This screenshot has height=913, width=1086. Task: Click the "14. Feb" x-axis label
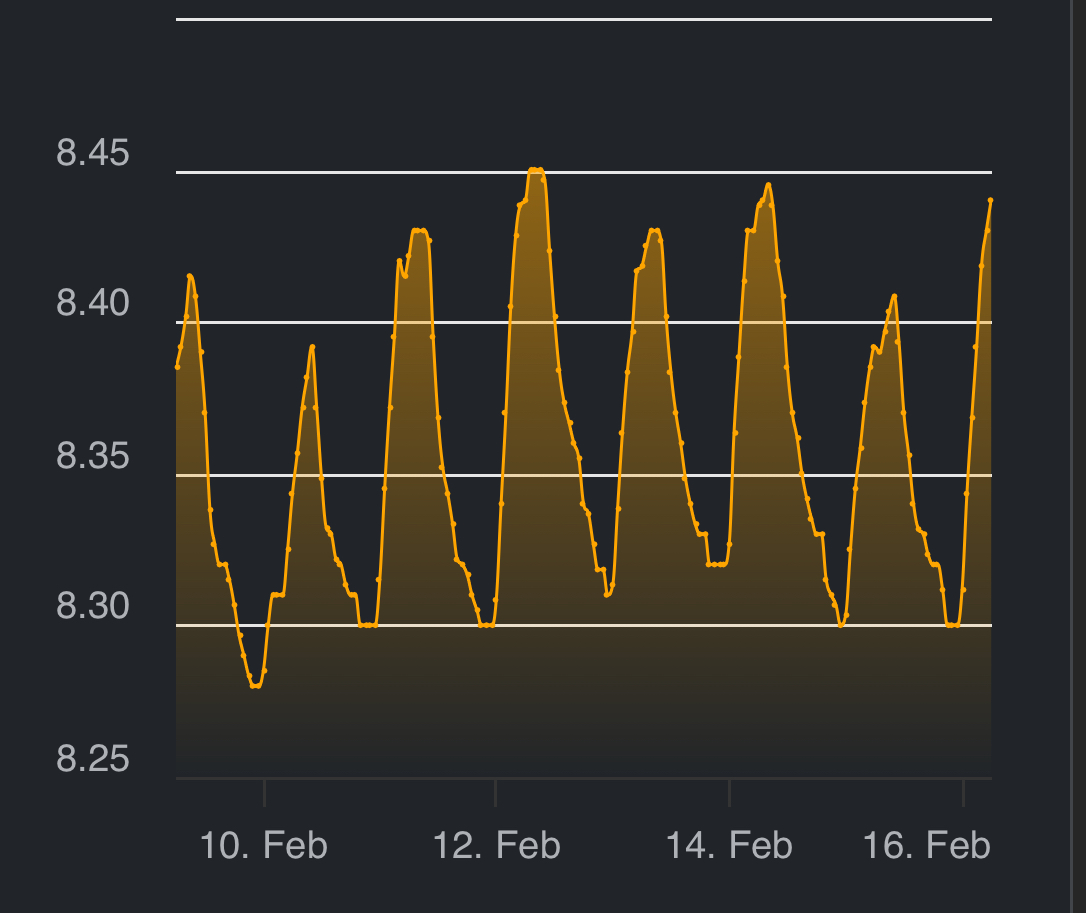[729, 846]
